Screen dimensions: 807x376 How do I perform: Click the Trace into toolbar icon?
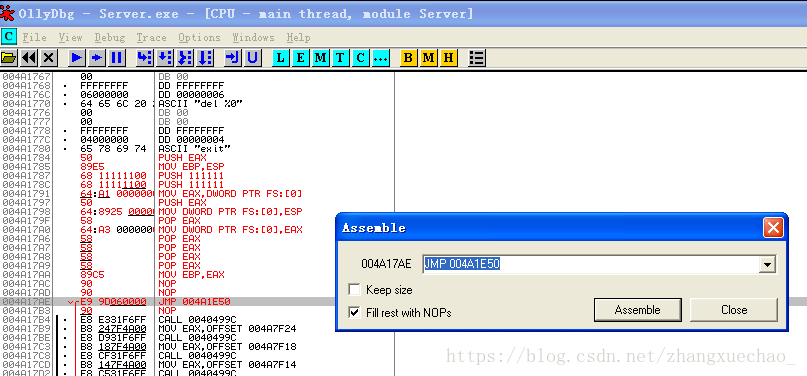coord(185,58)
